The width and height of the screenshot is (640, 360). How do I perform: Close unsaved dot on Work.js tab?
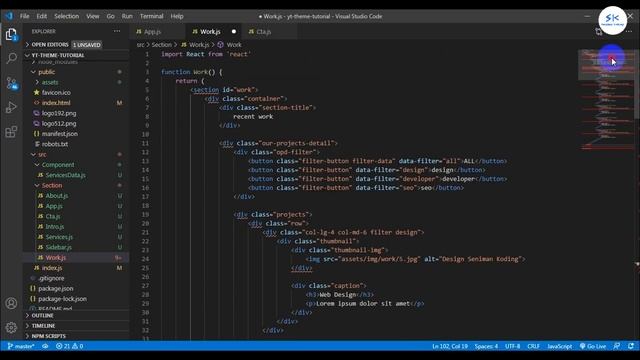point(234,31)
